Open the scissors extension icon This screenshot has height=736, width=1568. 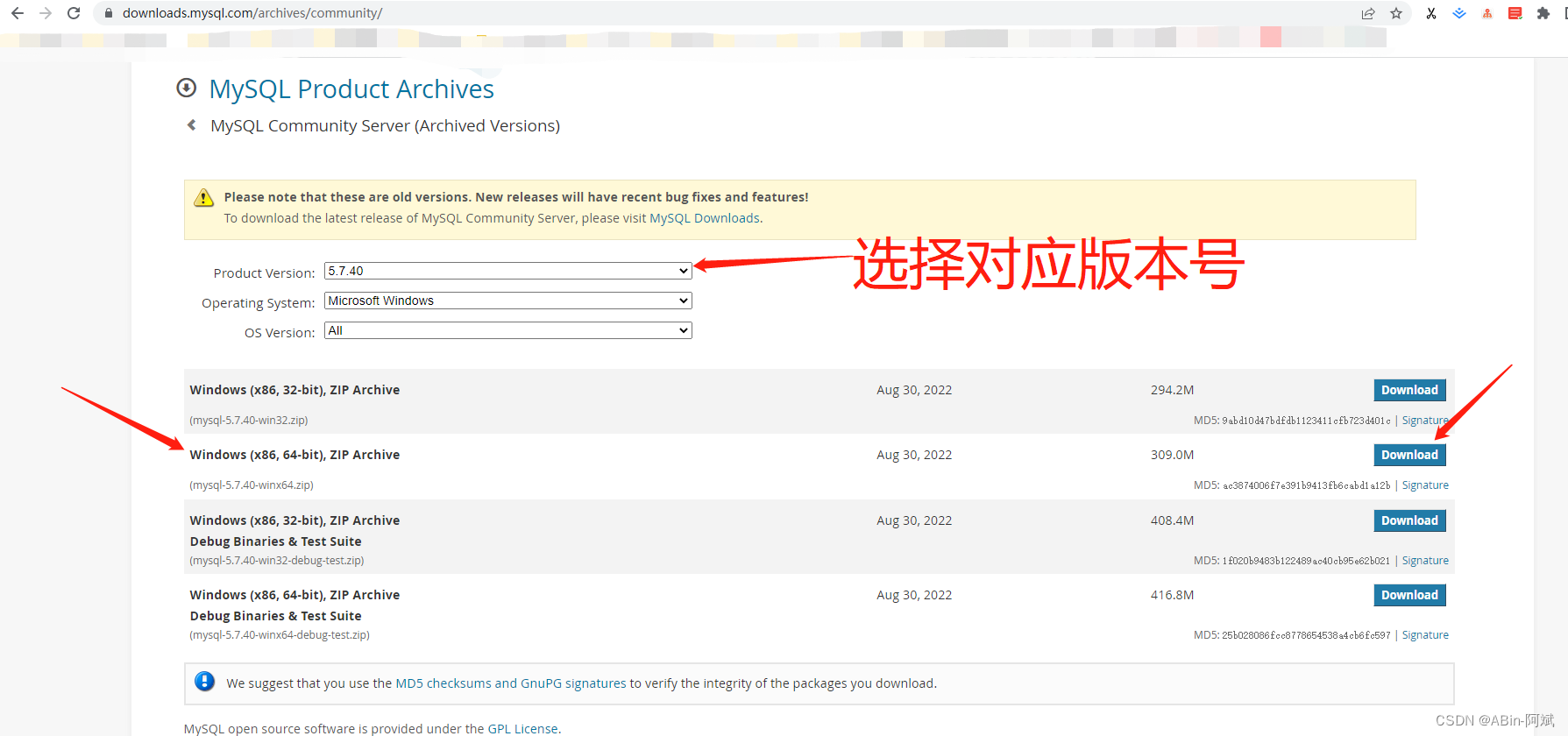(1431, 13)
